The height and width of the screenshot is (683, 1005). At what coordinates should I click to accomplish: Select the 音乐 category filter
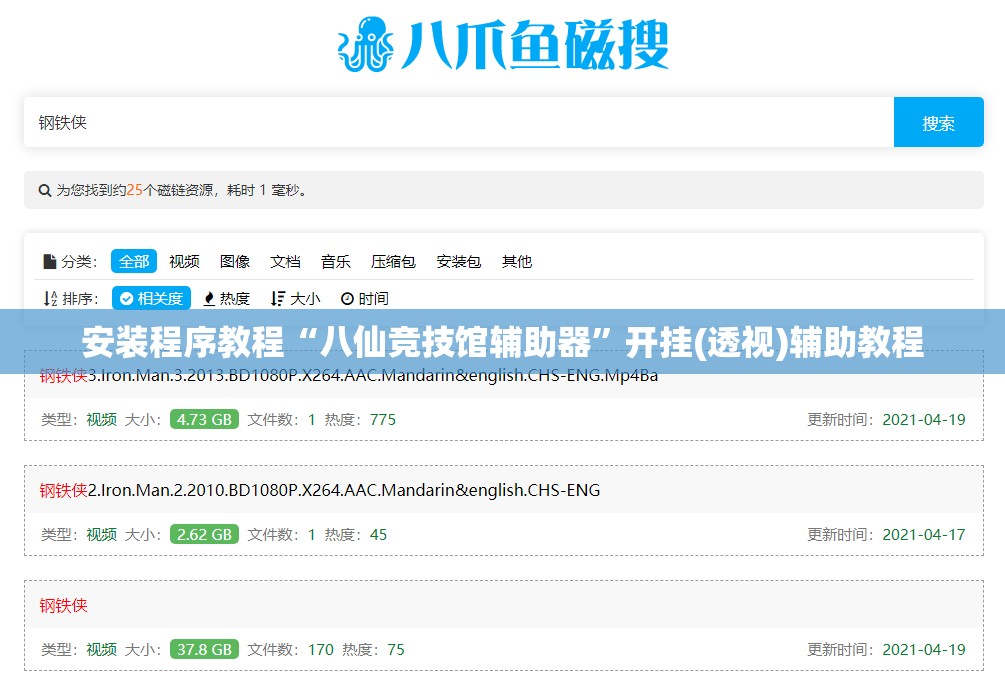[x=336, y=261]
